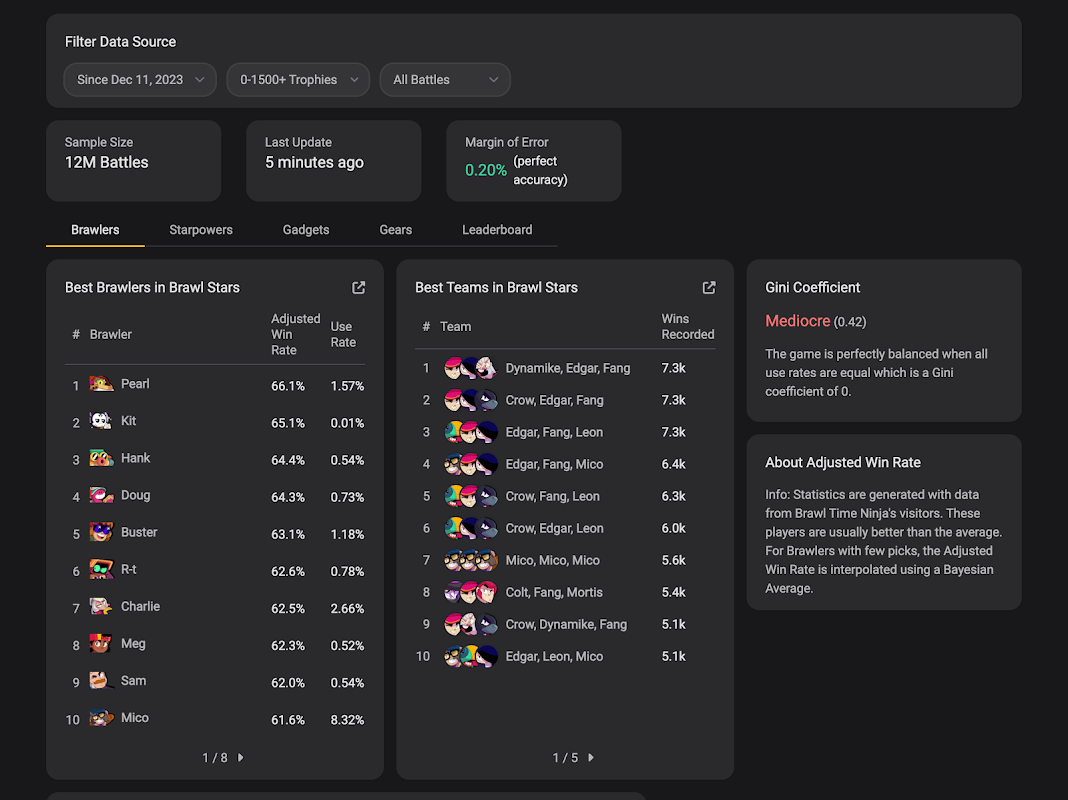This screenshot has width=1068, height=800.
Task: Go to next page of Best Teams
Action: click(591, 758)
